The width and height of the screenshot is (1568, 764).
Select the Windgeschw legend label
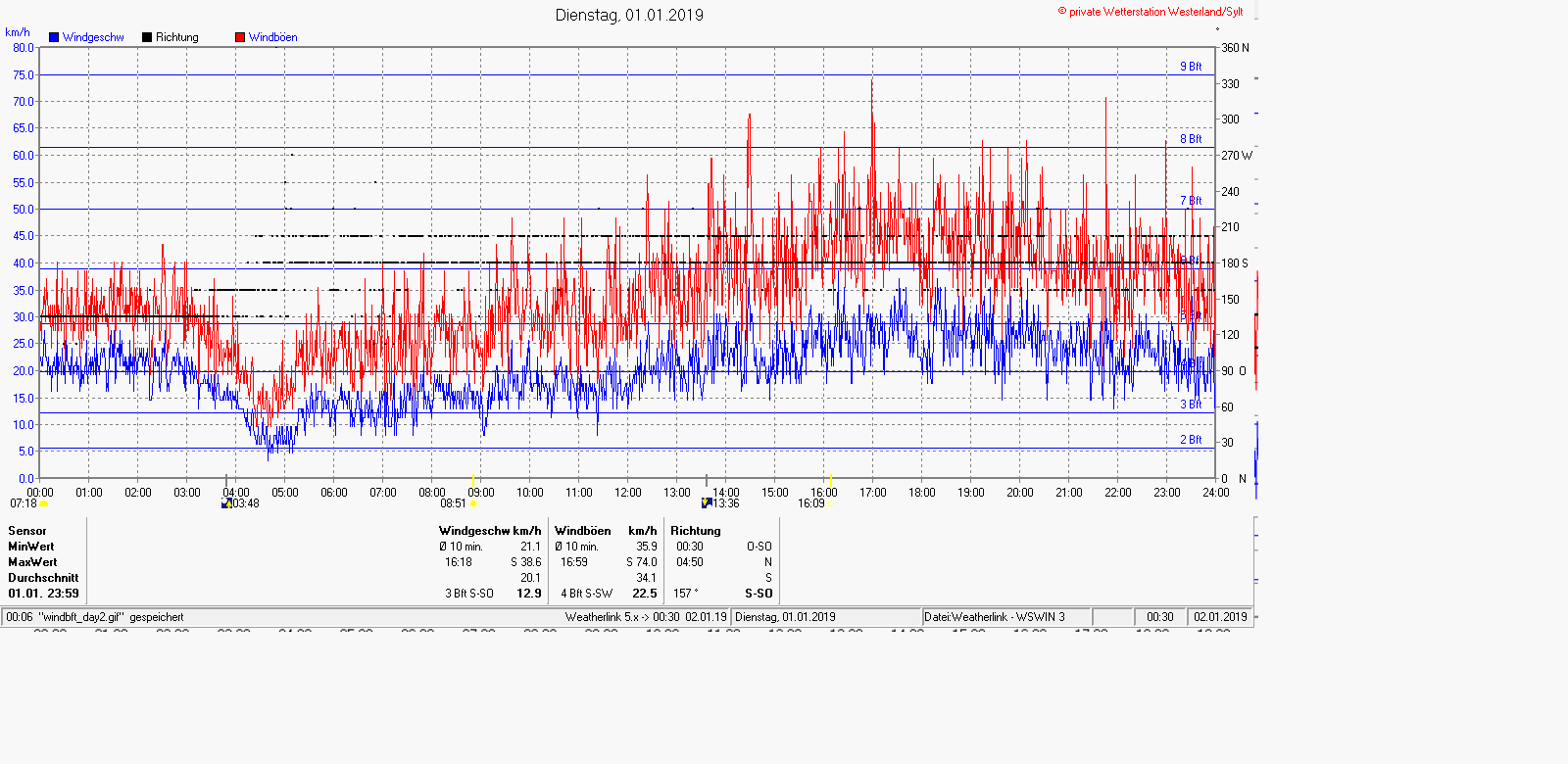[x=93, y=37]
